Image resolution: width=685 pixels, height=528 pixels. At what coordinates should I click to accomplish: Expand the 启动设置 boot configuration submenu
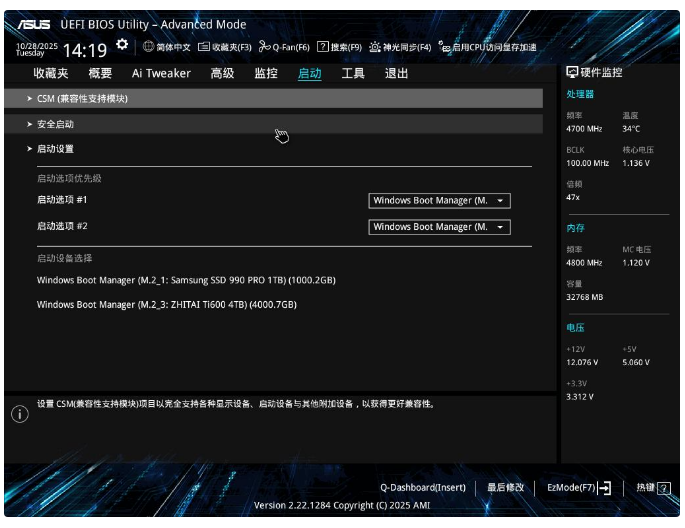click(55, 149)
